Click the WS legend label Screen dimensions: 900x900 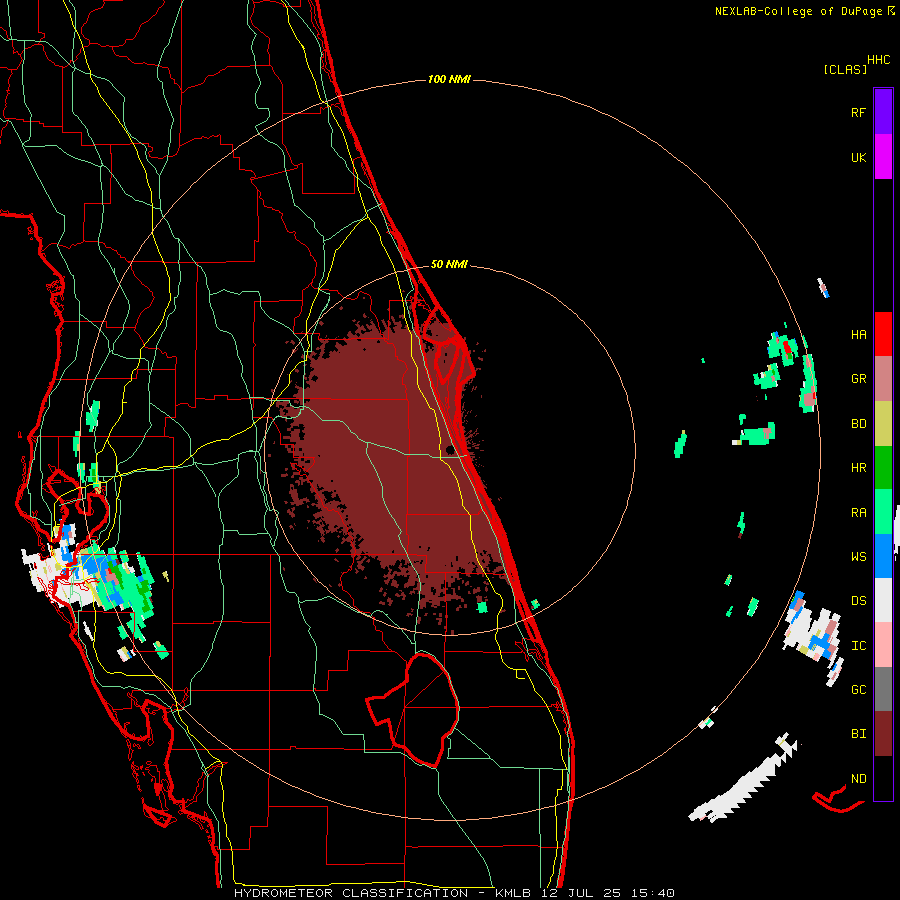pos(858,556)
